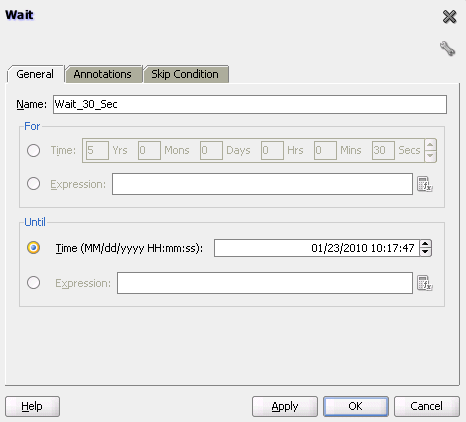Close the Wait dialog with X
This screenshot has width=466, height=422.
click(x=449, y=17)
